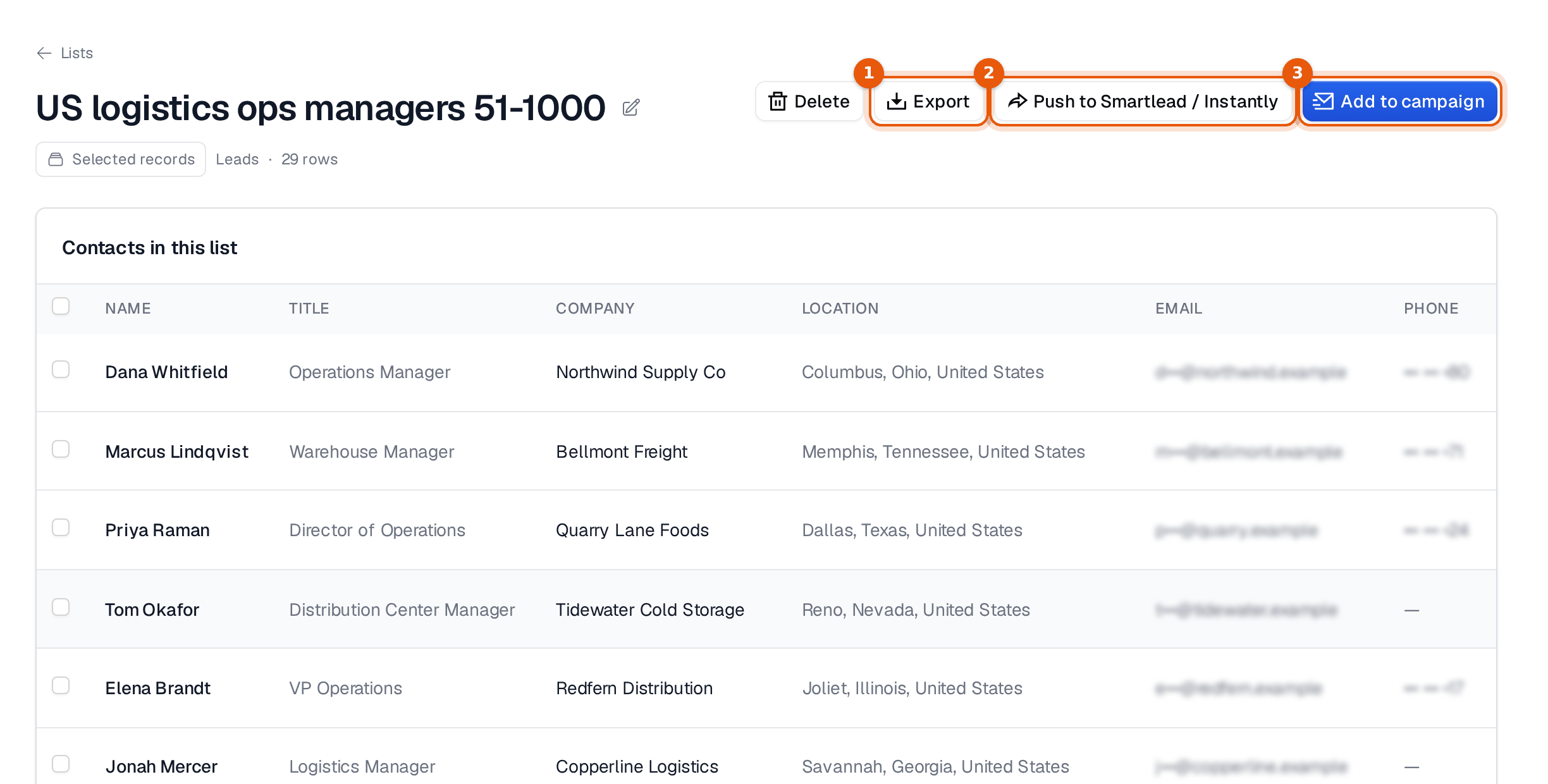Screen dimensions: 1548x784
Task: Click location Savannah, Georgia, United States
Action: [x=935, y=767]
